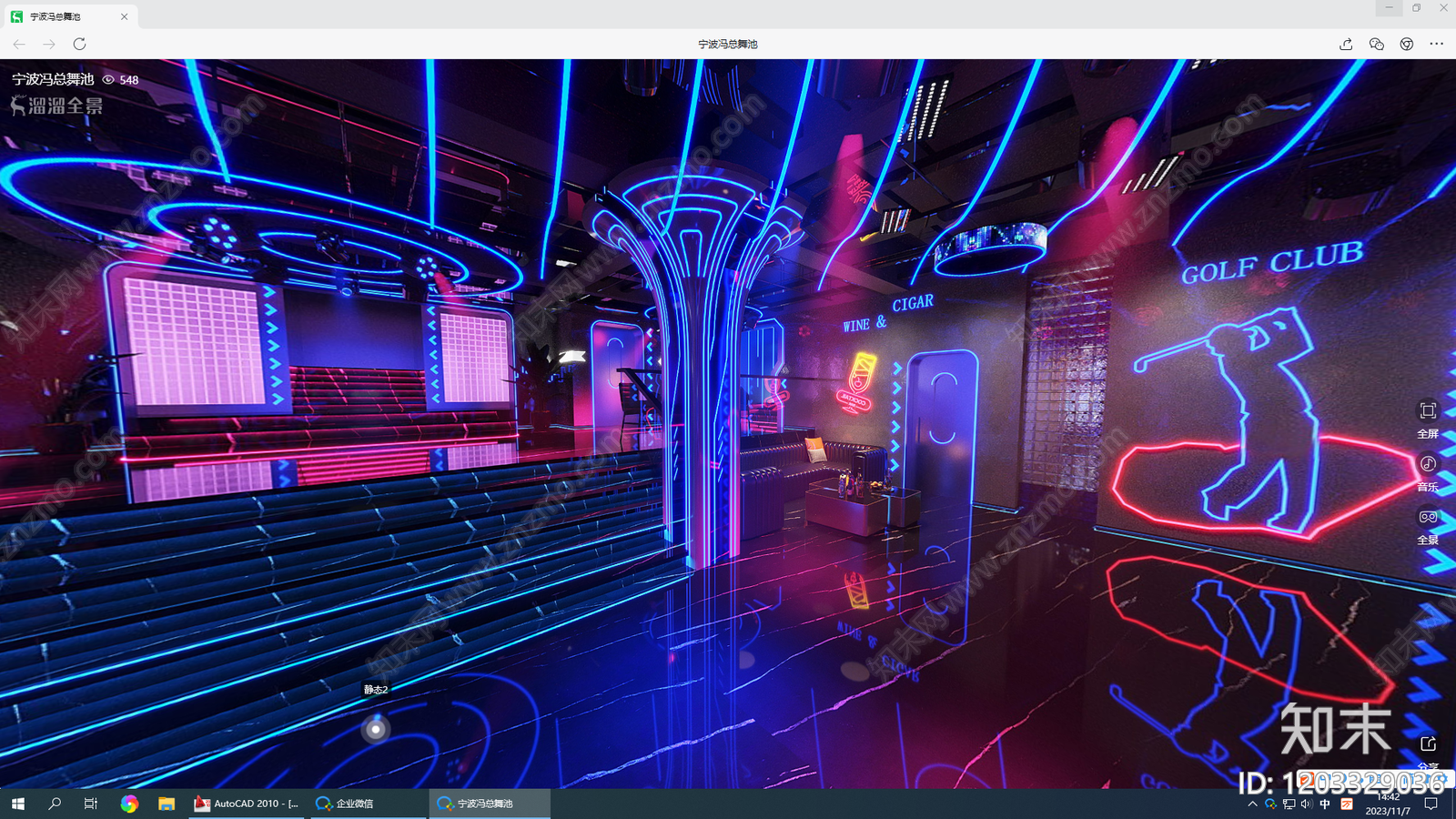
Task: Click the volume speaker tray icon
Action: (1307, 804)
